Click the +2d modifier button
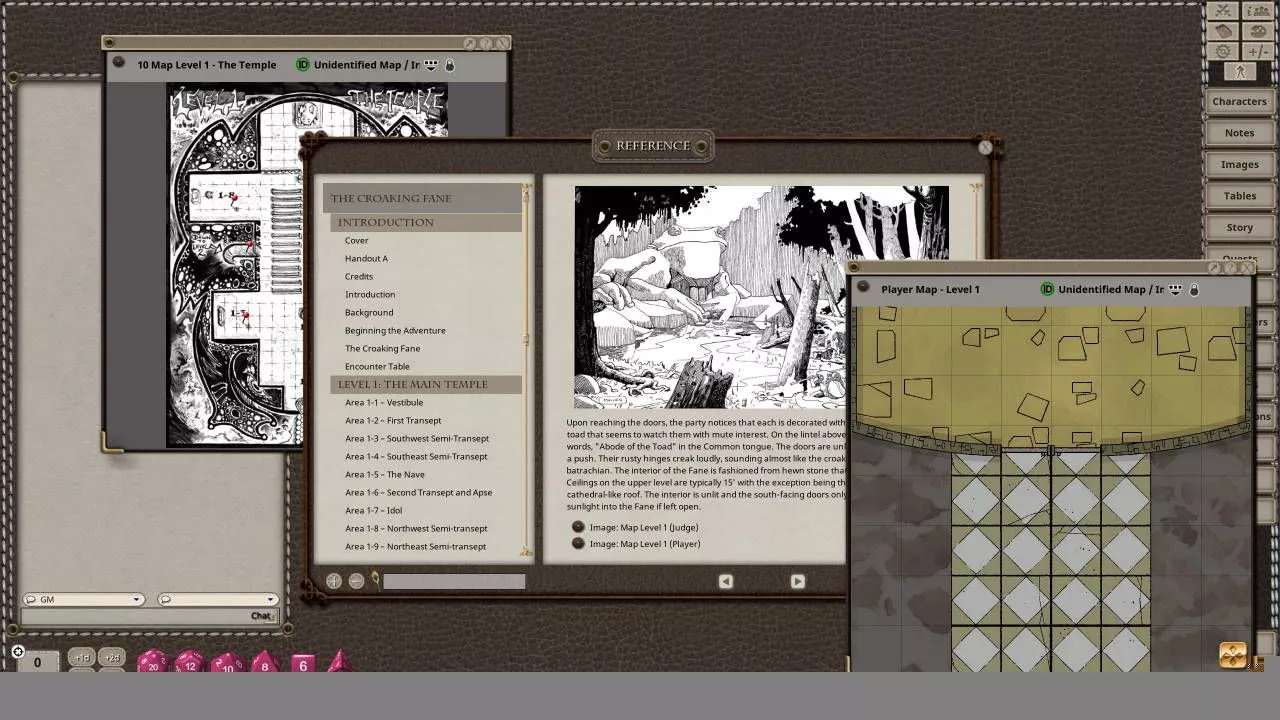This screenshot has height=720, width=1280. [112, 658]
